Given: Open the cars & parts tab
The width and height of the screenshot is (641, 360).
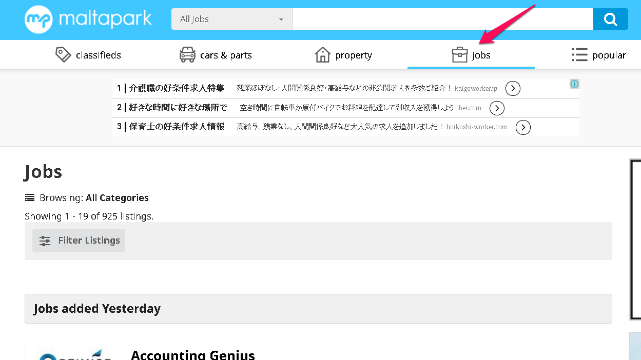Looking at the screenshot, I should click(x=216, y=55).
